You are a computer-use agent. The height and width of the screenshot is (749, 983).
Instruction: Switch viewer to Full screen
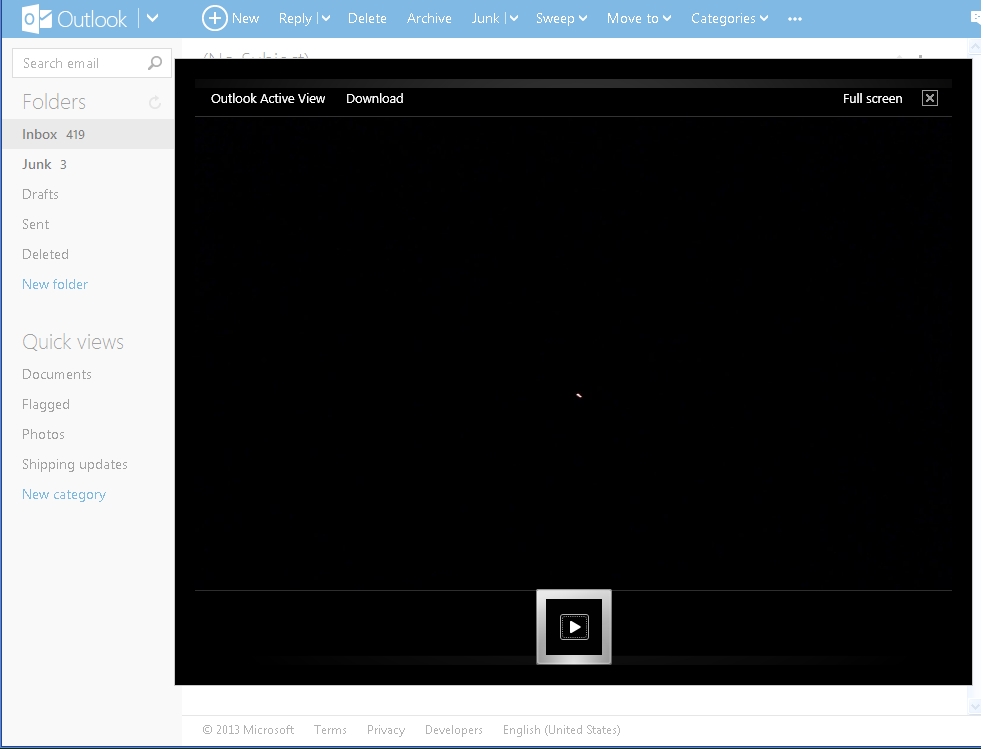[x=873, y=98]
